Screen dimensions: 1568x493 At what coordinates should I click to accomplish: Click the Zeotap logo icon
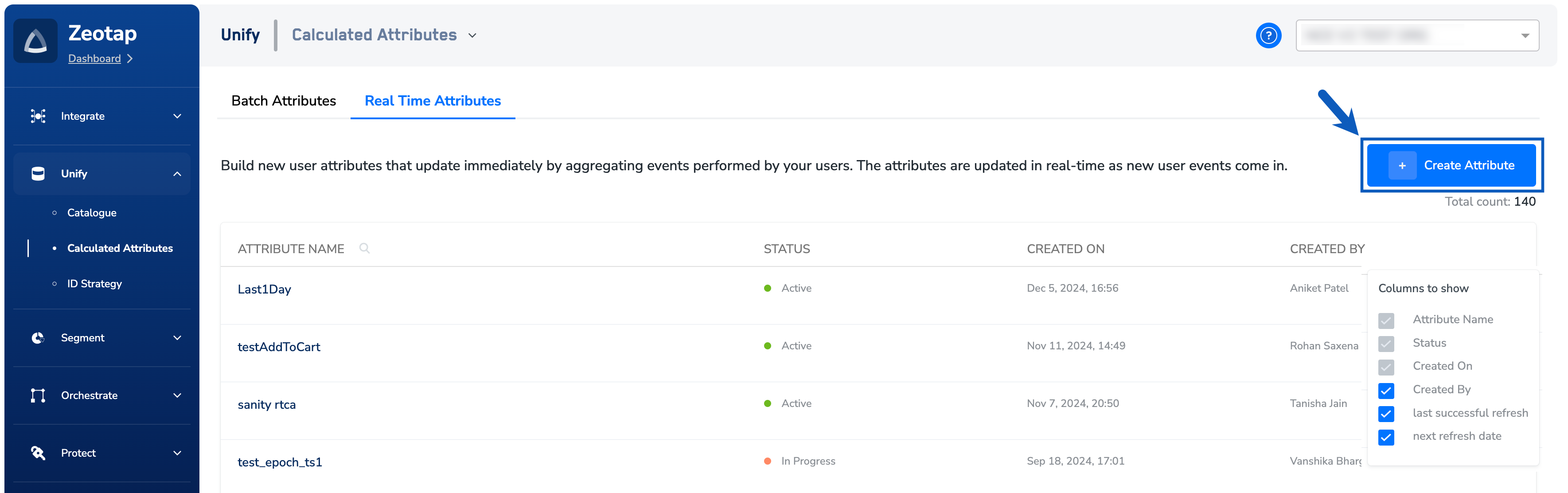tap(35, 41)
